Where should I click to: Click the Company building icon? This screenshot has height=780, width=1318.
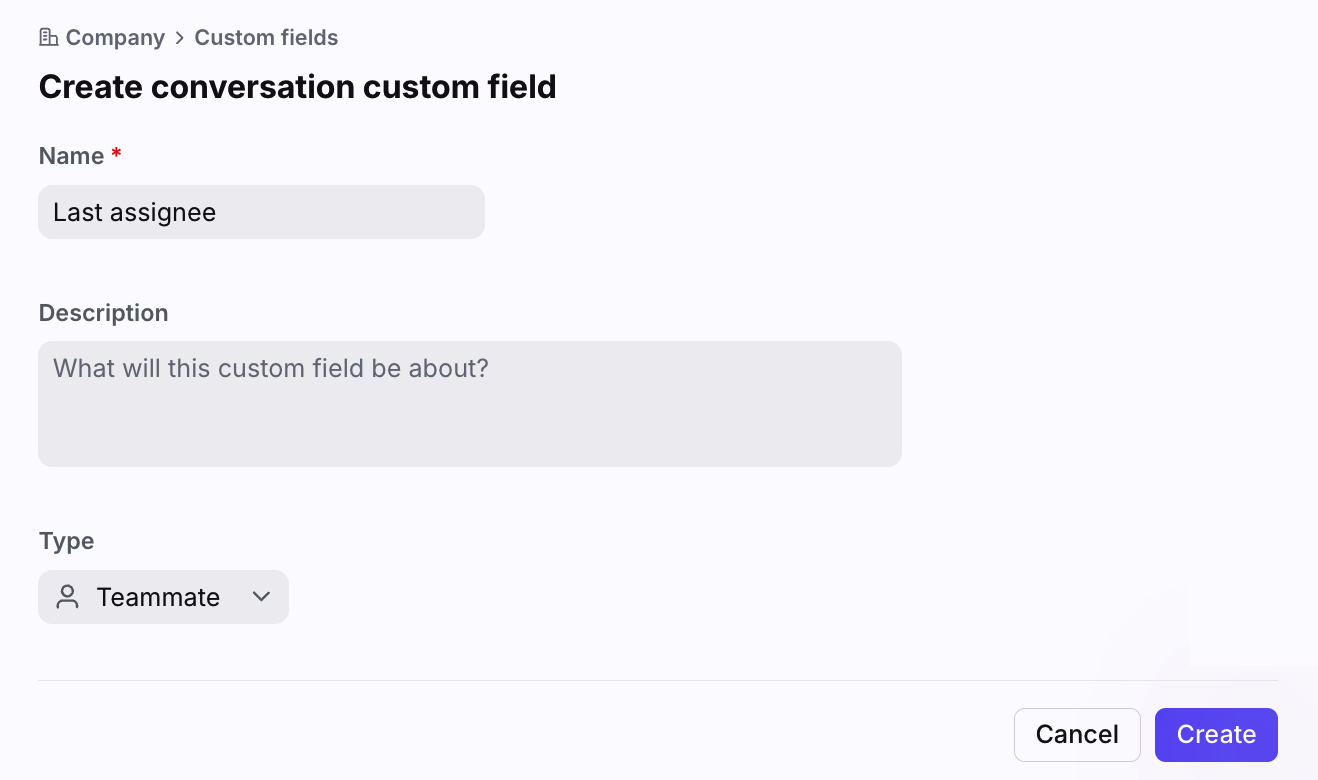pyautogui.click(x=48, y=38)
